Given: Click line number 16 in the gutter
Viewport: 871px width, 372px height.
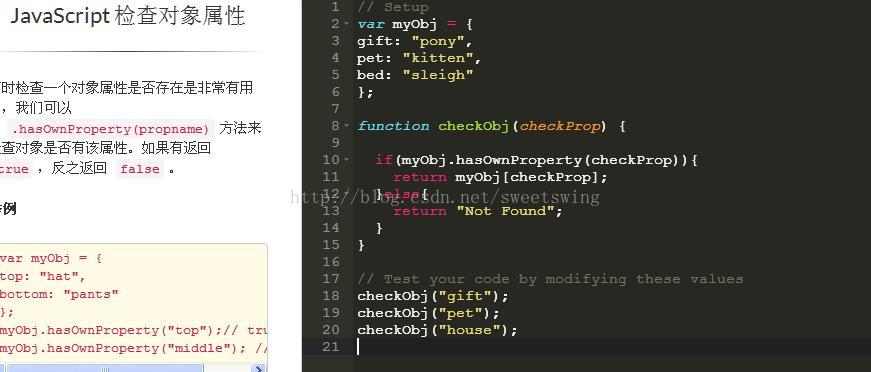Looking at the screenshot, I should tap(330, 262).
